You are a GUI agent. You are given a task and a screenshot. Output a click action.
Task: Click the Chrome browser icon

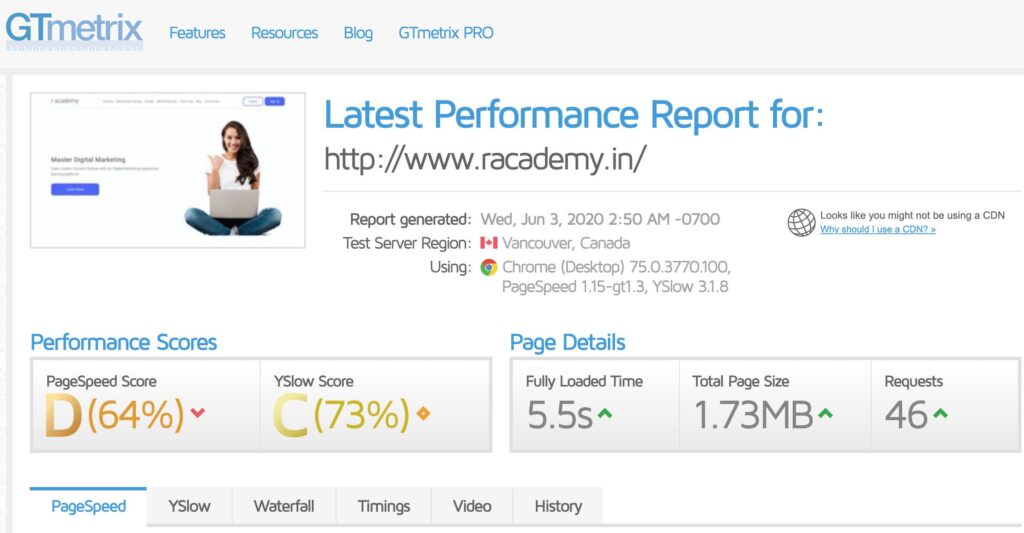click(488, 267)
